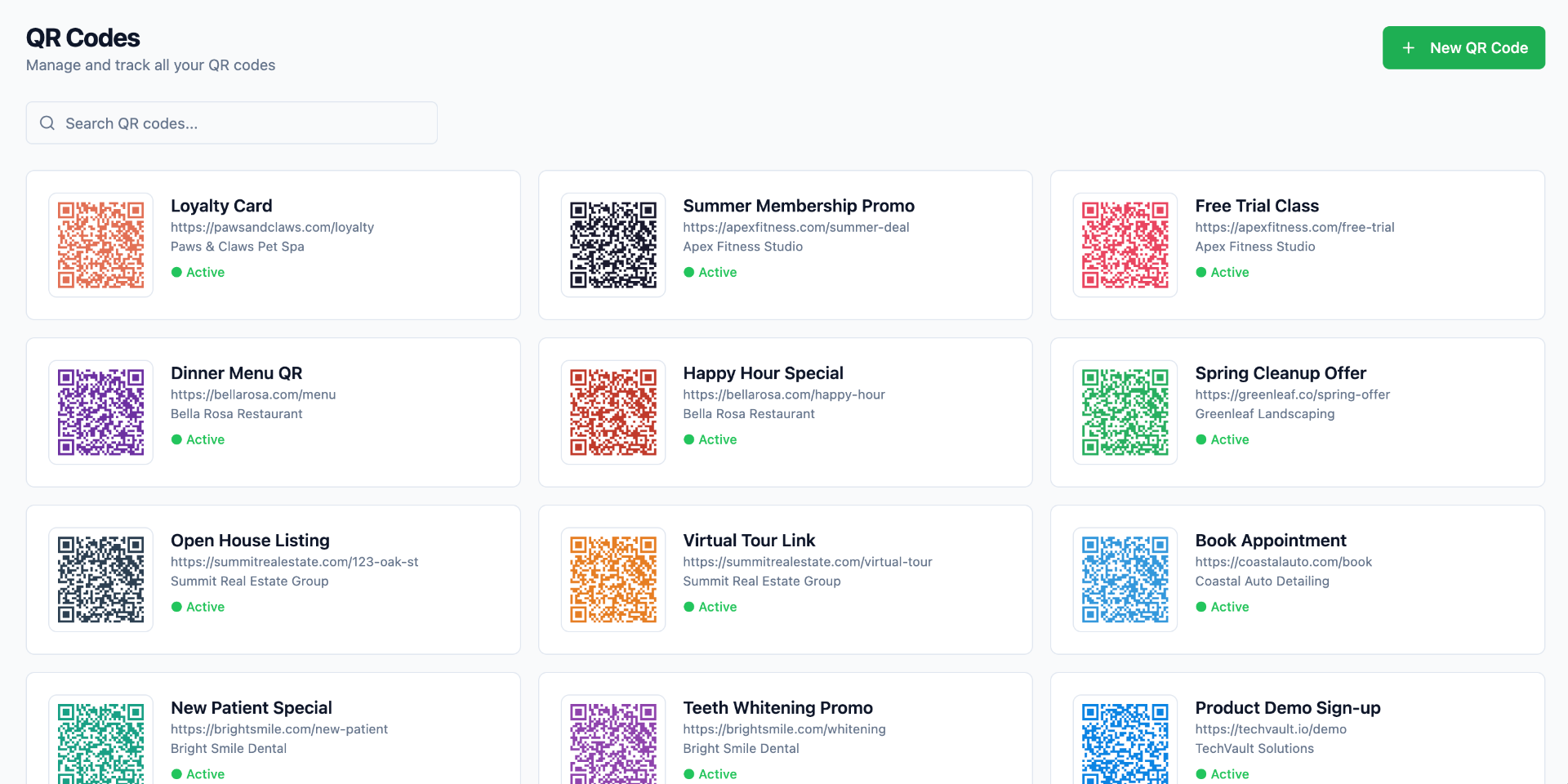Select the Open House Listing title
The width and height of the screenshot is (1568, 784).
(250, 541)
